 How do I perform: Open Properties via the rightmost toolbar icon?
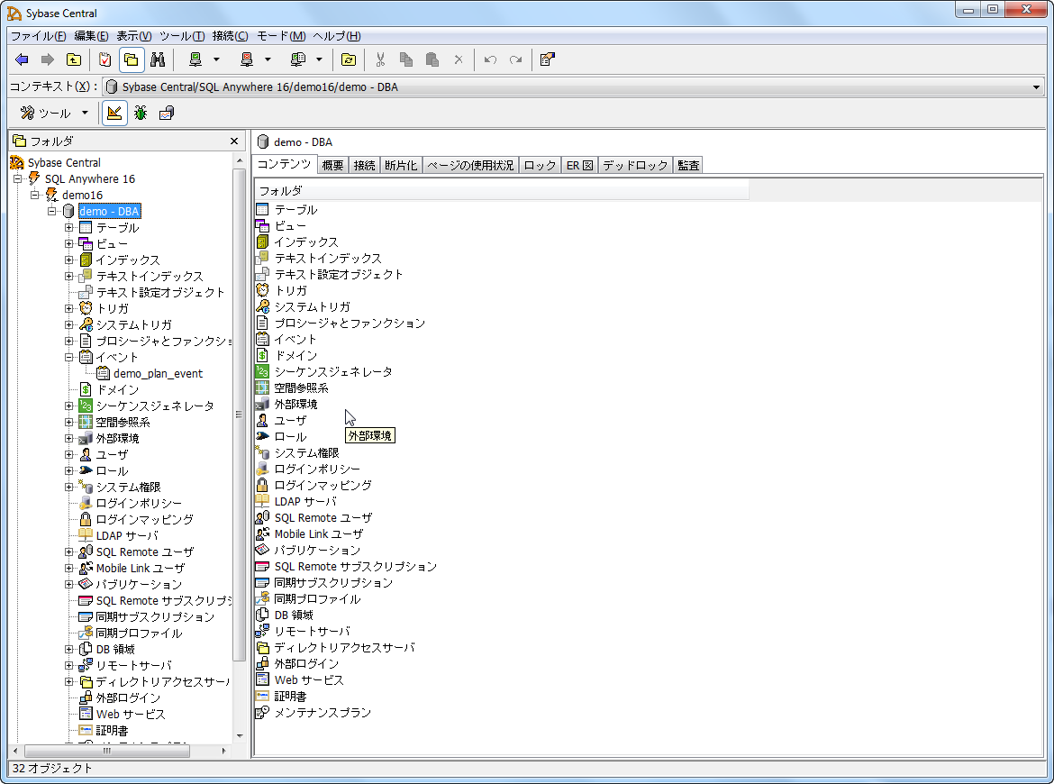tap(546, 59)
